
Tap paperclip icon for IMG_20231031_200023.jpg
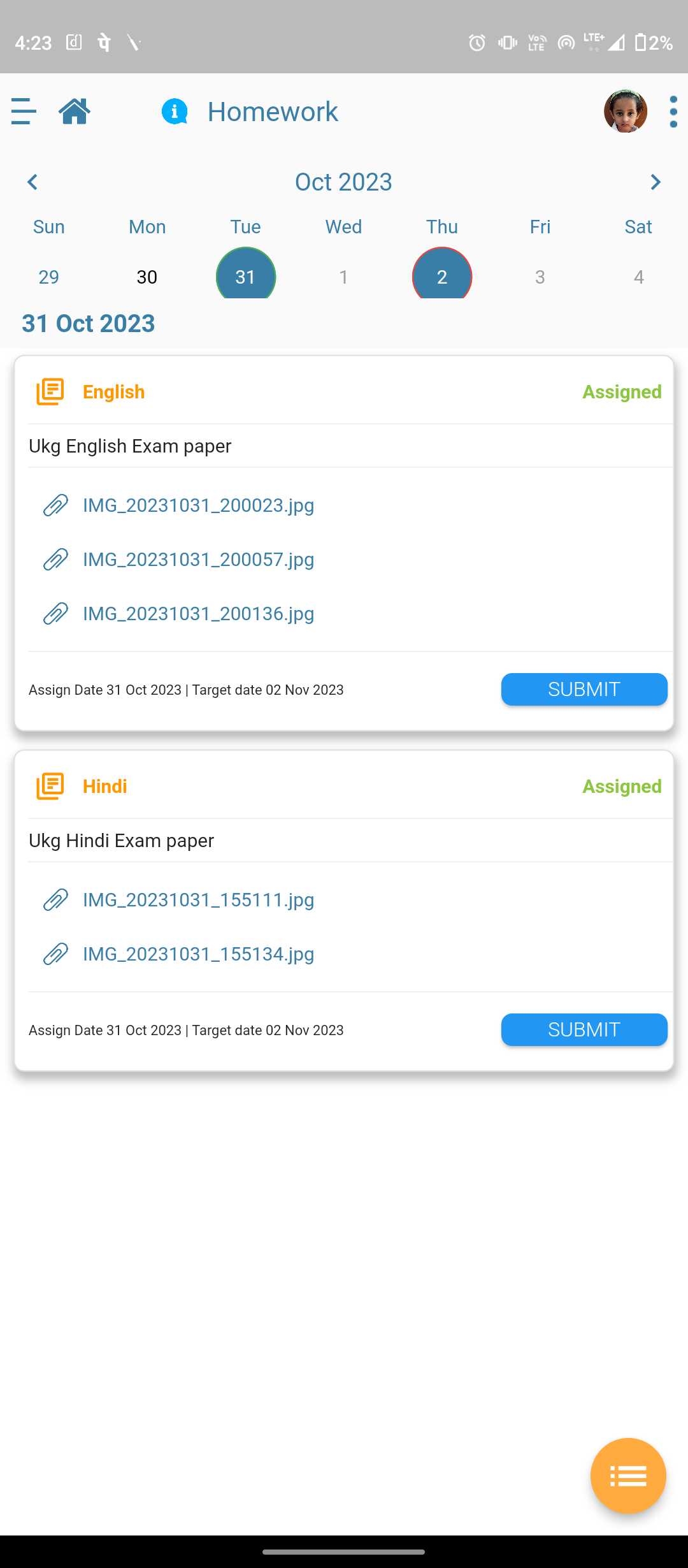pos(55,505)
